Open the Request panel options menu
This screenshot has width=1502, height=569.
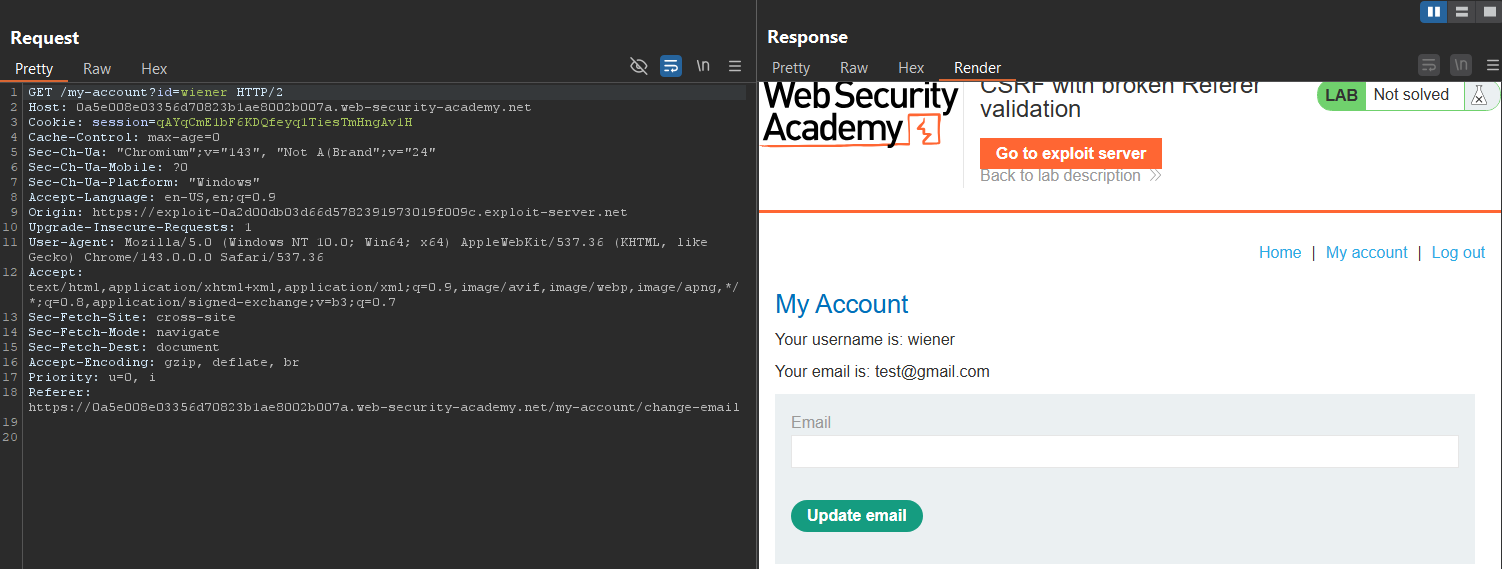[x=735, y=66]
